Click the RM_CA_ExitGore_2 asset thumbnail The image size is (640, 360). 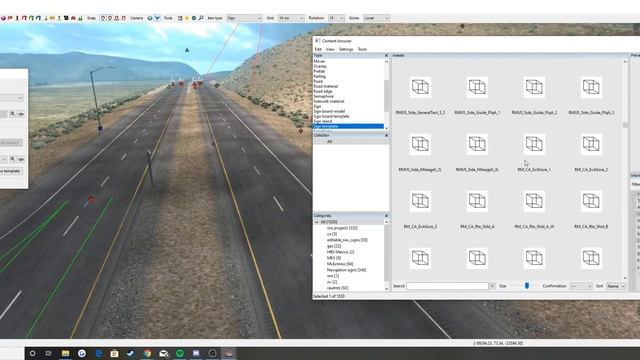pyautogui.click(x=591, y=144)
